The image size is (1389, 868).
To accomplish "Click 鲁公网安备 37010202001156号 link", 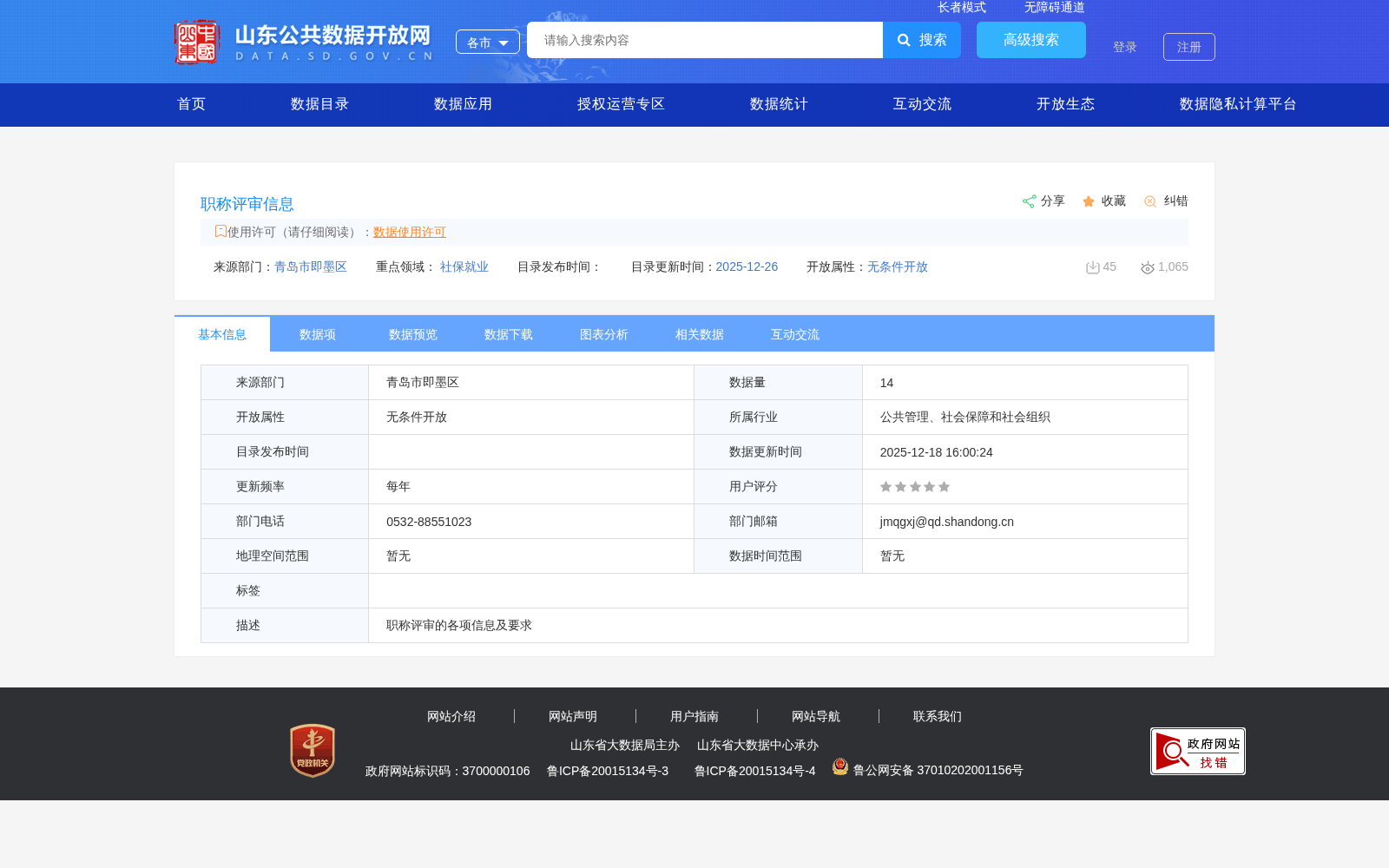I will click(x=938, y=770).
